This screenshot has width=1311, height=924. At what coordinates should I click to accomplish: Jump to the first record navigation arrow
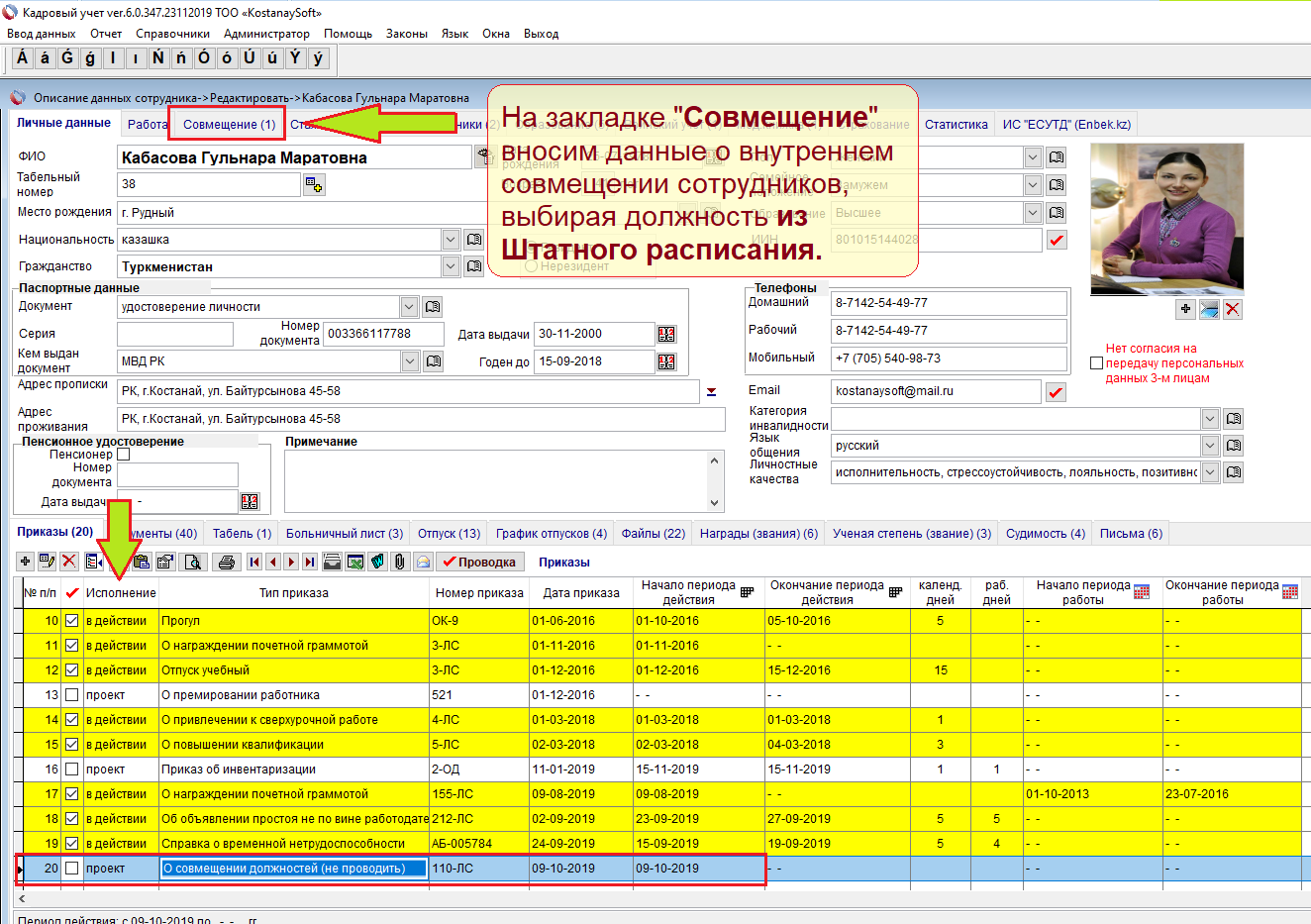tap(254, 562)
